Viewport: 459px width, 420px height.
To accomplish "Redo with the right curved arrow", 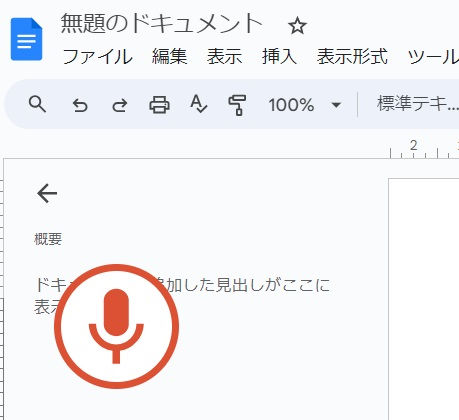I will coord(119,105).
